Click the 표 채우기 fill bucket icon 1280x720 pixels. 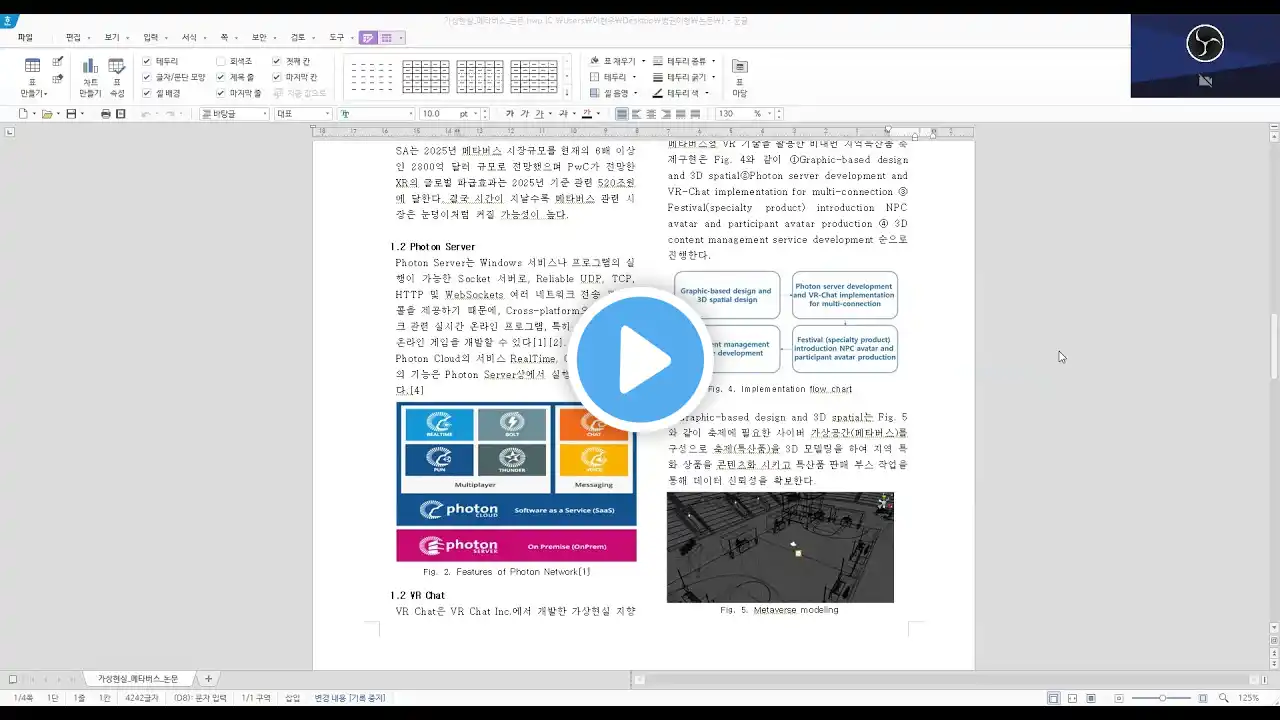pos(594,61)
